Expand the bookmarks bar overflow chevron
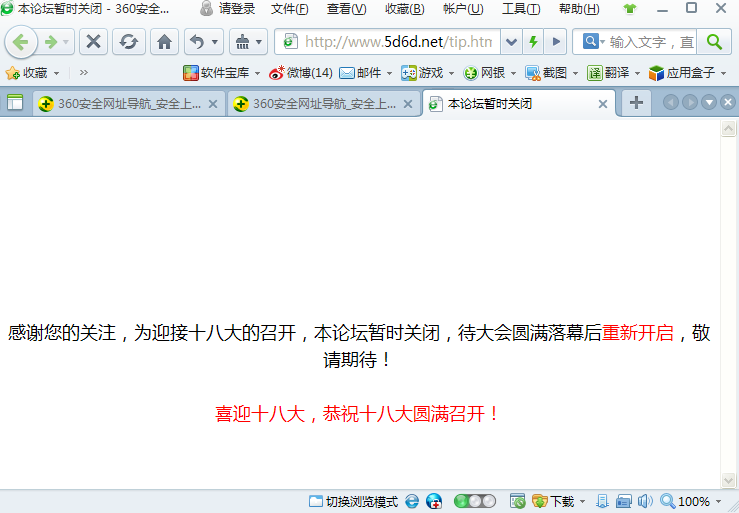739x513 pixels. coord(84,73)
